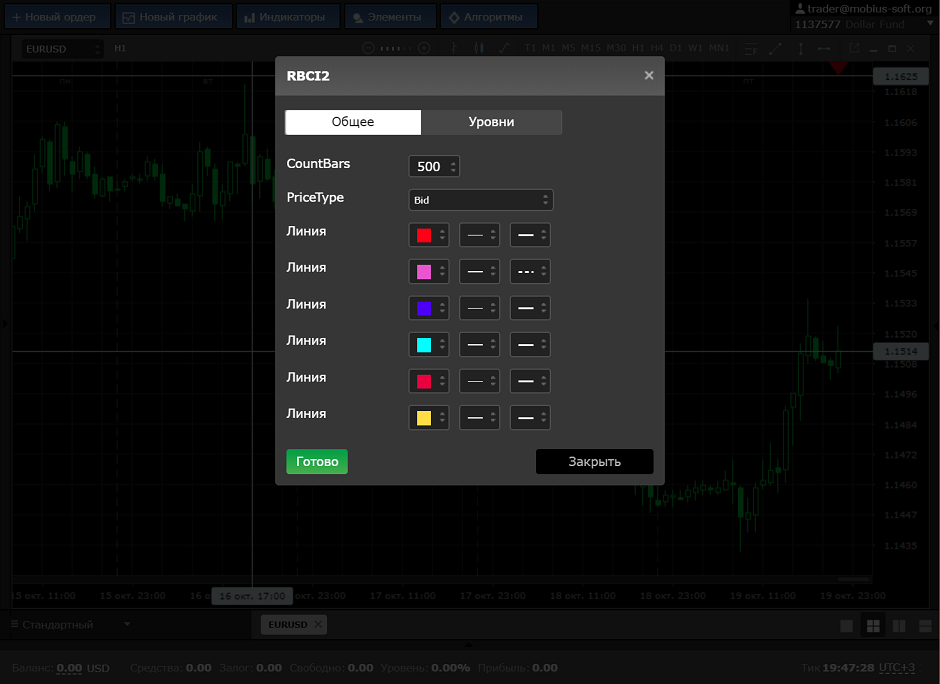Choose the side-by-side columns layout icon
940x684 pixels.
[x=899, y=626]
